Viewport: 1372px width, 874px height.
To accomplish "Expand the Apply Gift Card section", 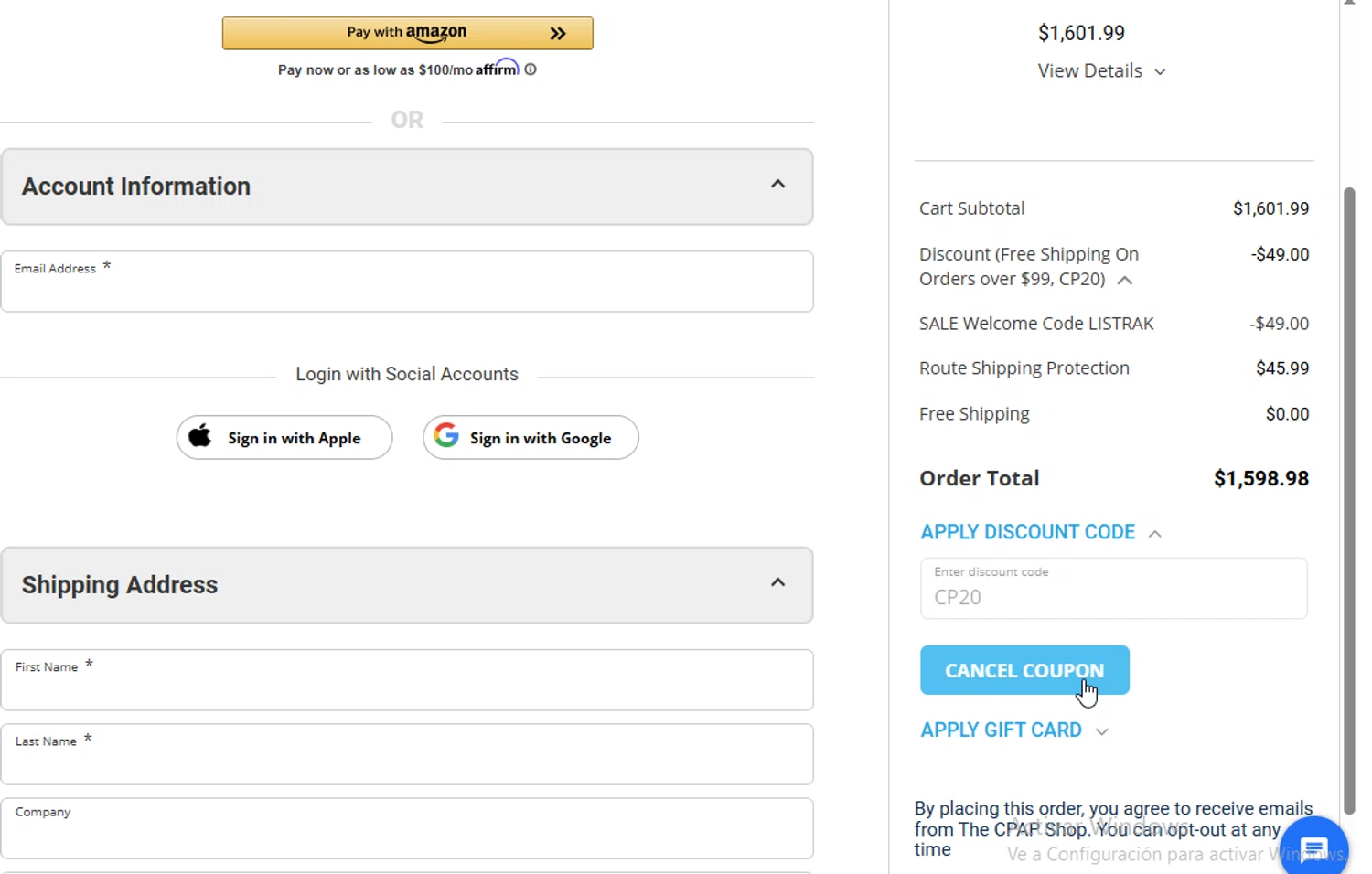I will click(1102, 731).
